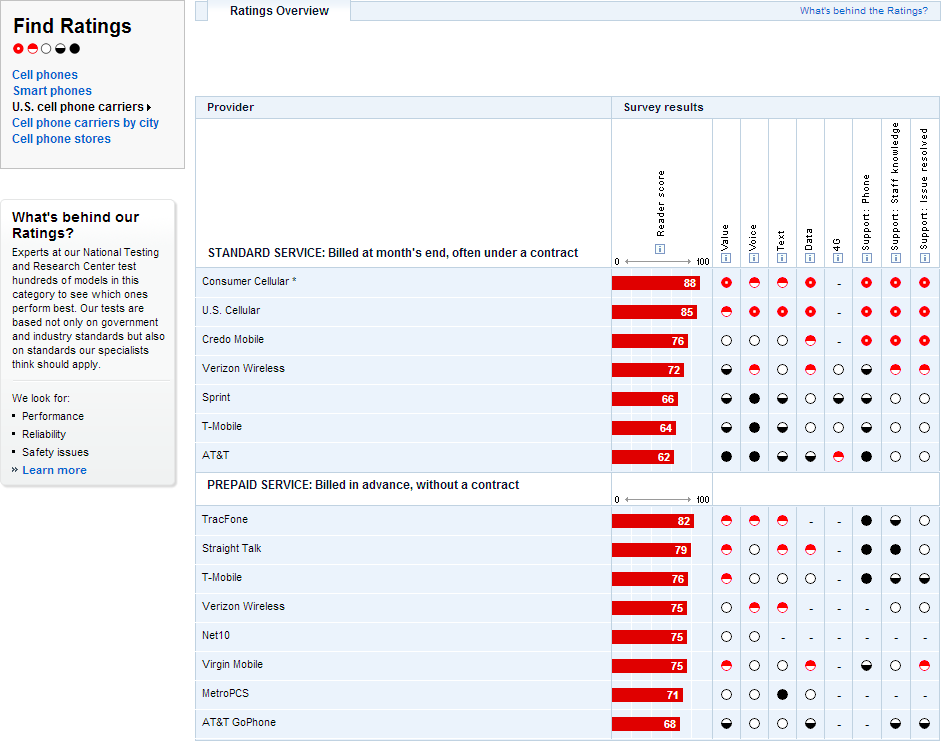Open the Smart phones ratings link
942x741 pixels.
52,91
